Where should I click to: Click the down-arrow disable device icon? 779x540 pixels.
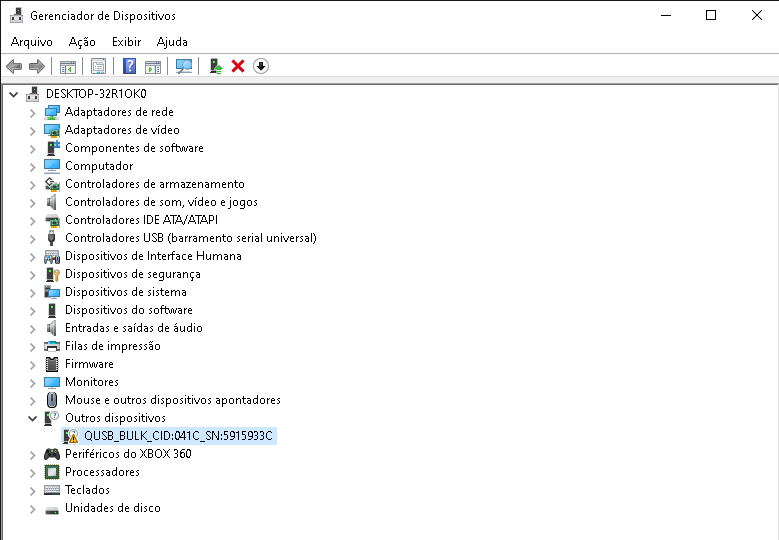261,66
